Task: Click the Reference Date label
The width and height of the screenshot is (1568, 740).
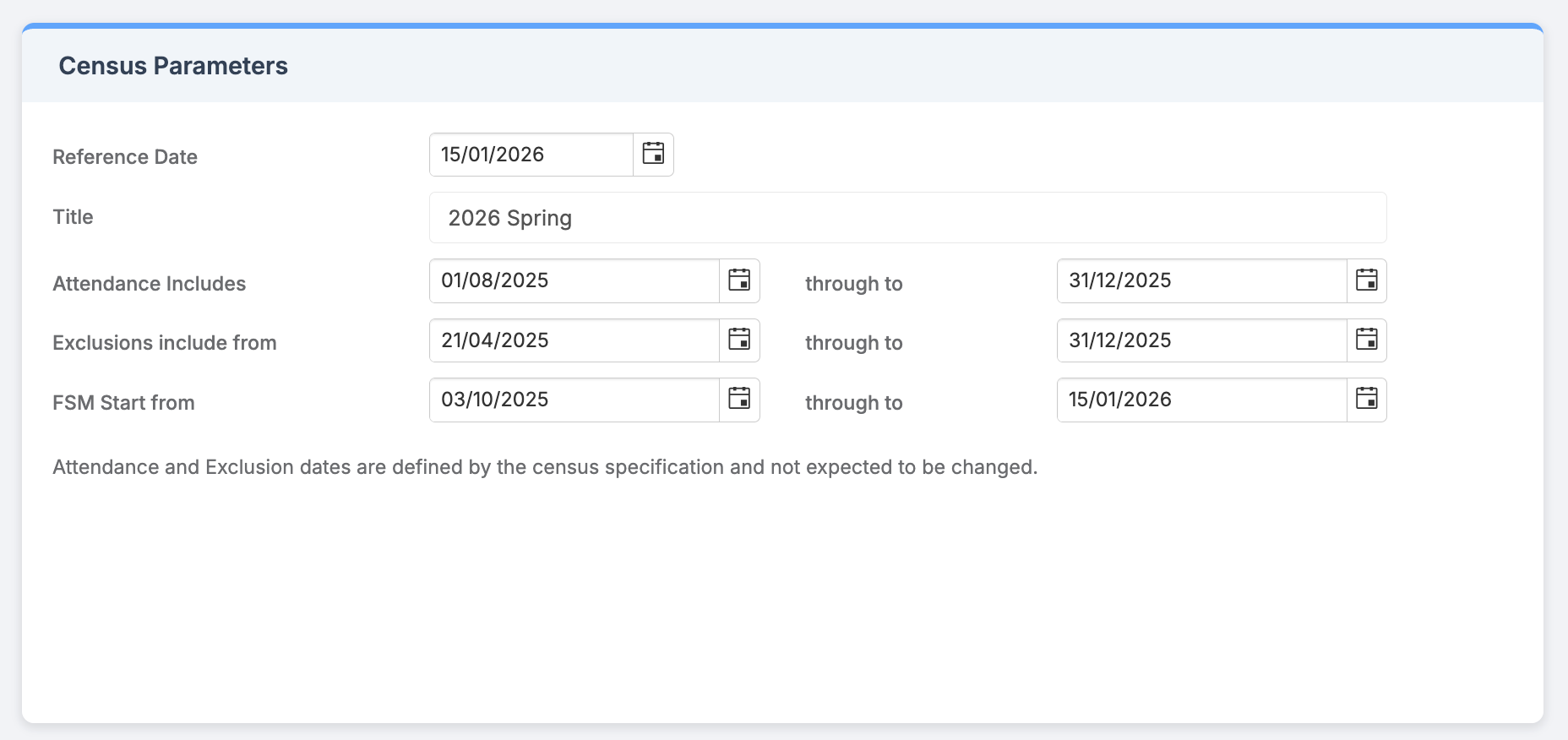Action: point(125,157)
